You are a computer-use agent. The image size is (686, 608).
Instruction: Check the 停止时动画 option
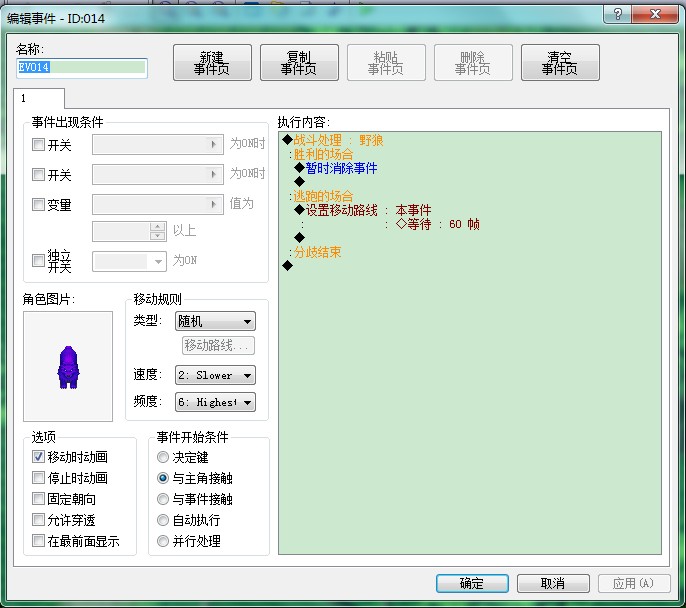pos(38,478)
